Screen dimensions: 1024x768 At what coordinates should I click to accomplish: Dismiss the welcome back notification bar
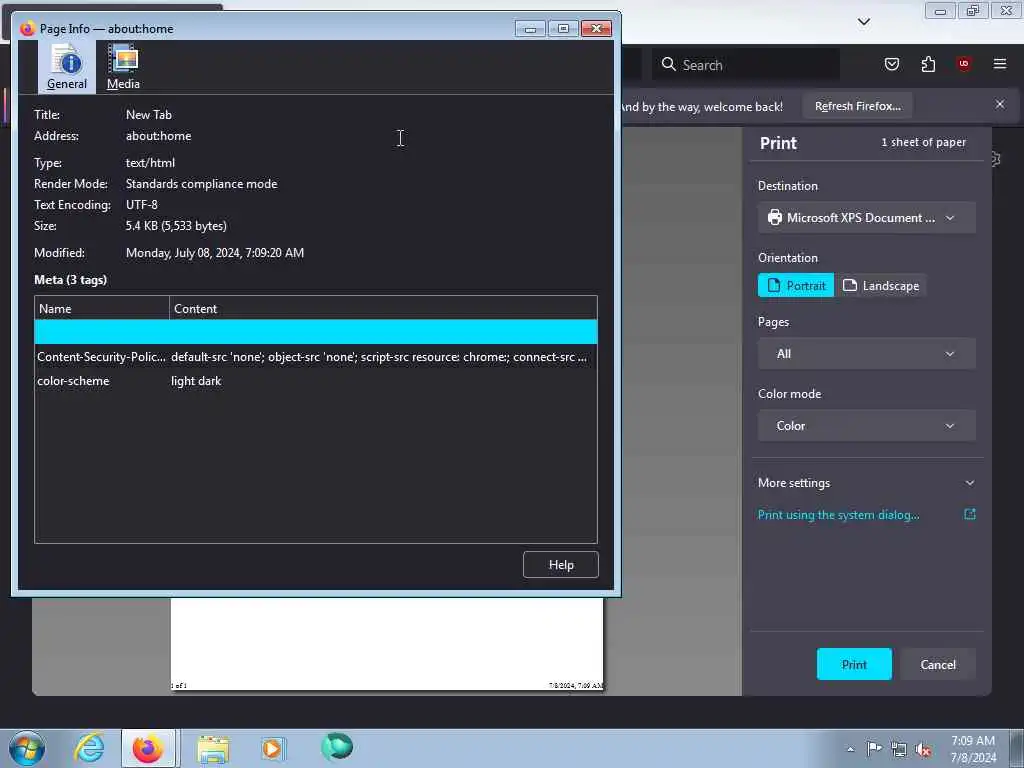point(1000,104)
